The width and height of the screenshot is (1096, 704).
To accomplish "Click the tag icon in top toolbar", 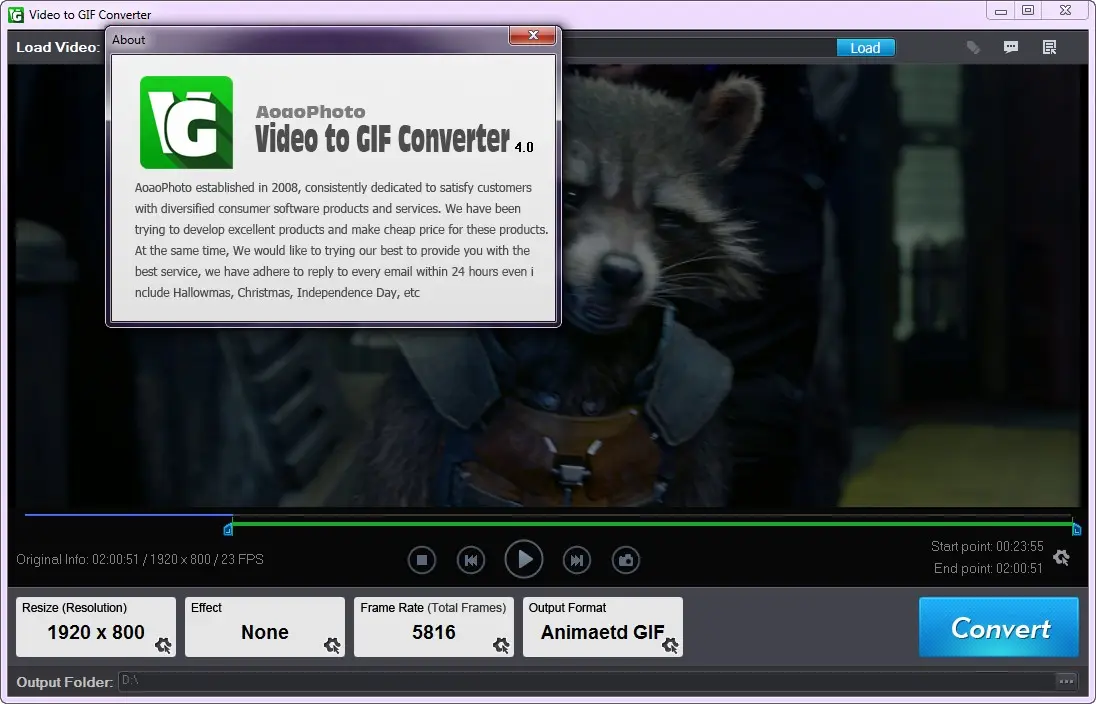I will (x=973, y=48).
